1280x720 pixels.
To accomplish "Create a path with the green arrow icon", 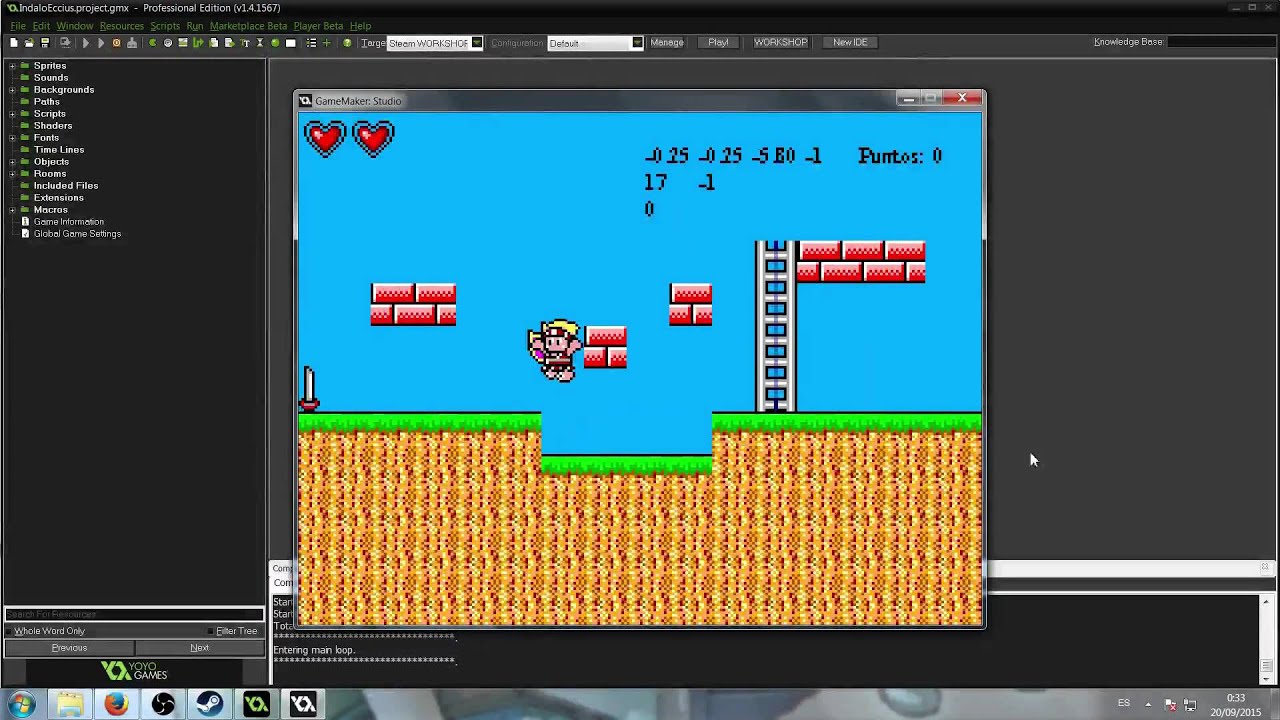I will pyautogui.click(x=198, y=43).
